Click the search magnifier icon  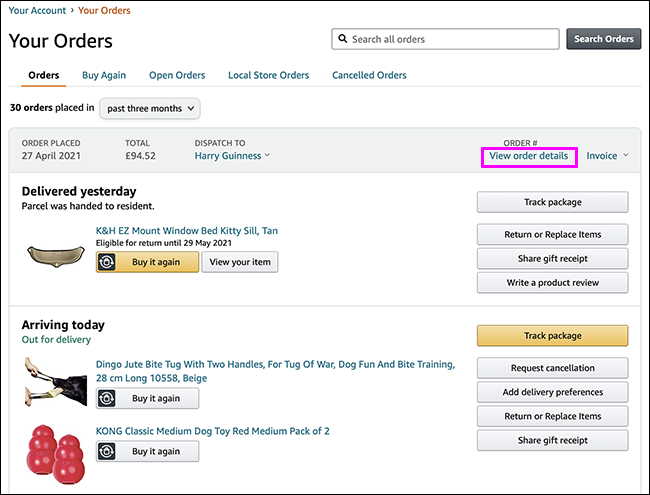(343, 39)
